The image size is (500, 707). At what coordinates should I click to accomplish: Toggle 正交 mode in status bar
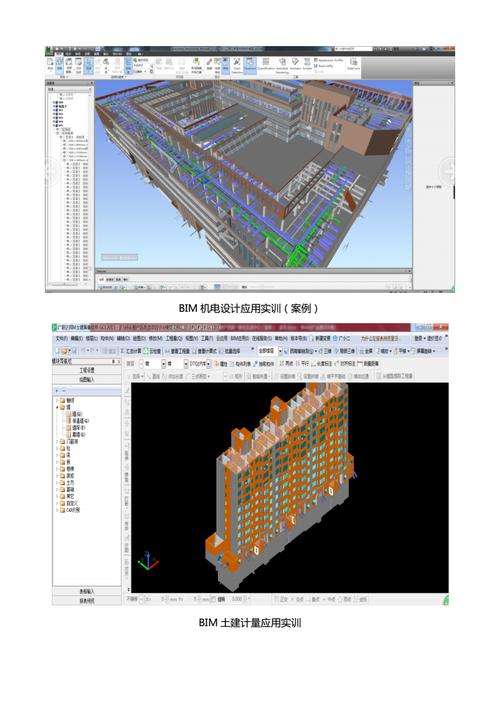[282, 599]
